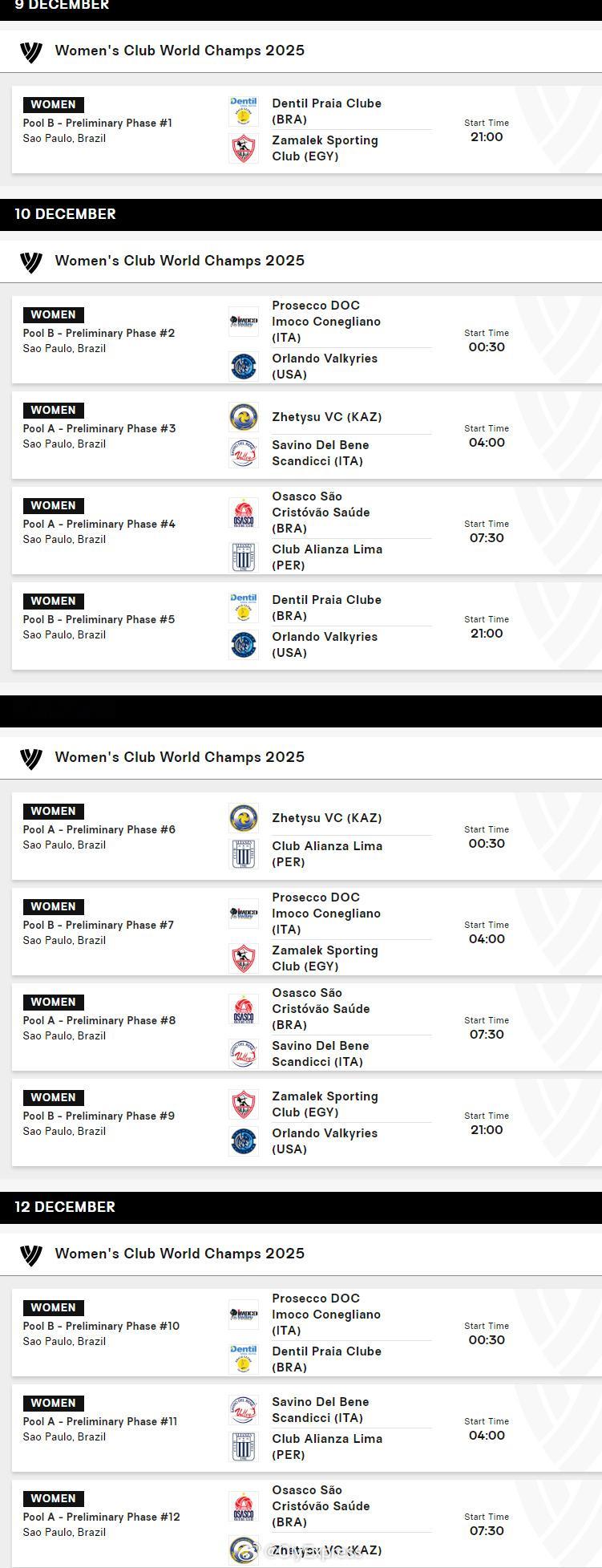Click Zamalek logo in Preliminary Phase #1
Screen dimensions: 602x1568
[x=244, y=149]
